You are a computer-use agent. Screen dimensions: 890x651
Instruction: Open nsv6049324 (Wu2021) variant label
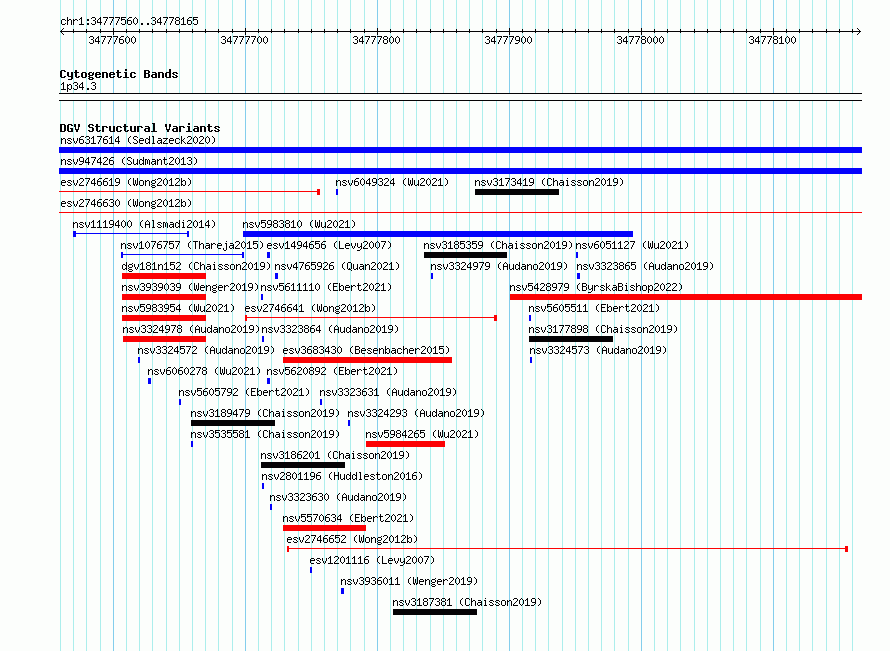pyautogui.click(x=392, y=182)
